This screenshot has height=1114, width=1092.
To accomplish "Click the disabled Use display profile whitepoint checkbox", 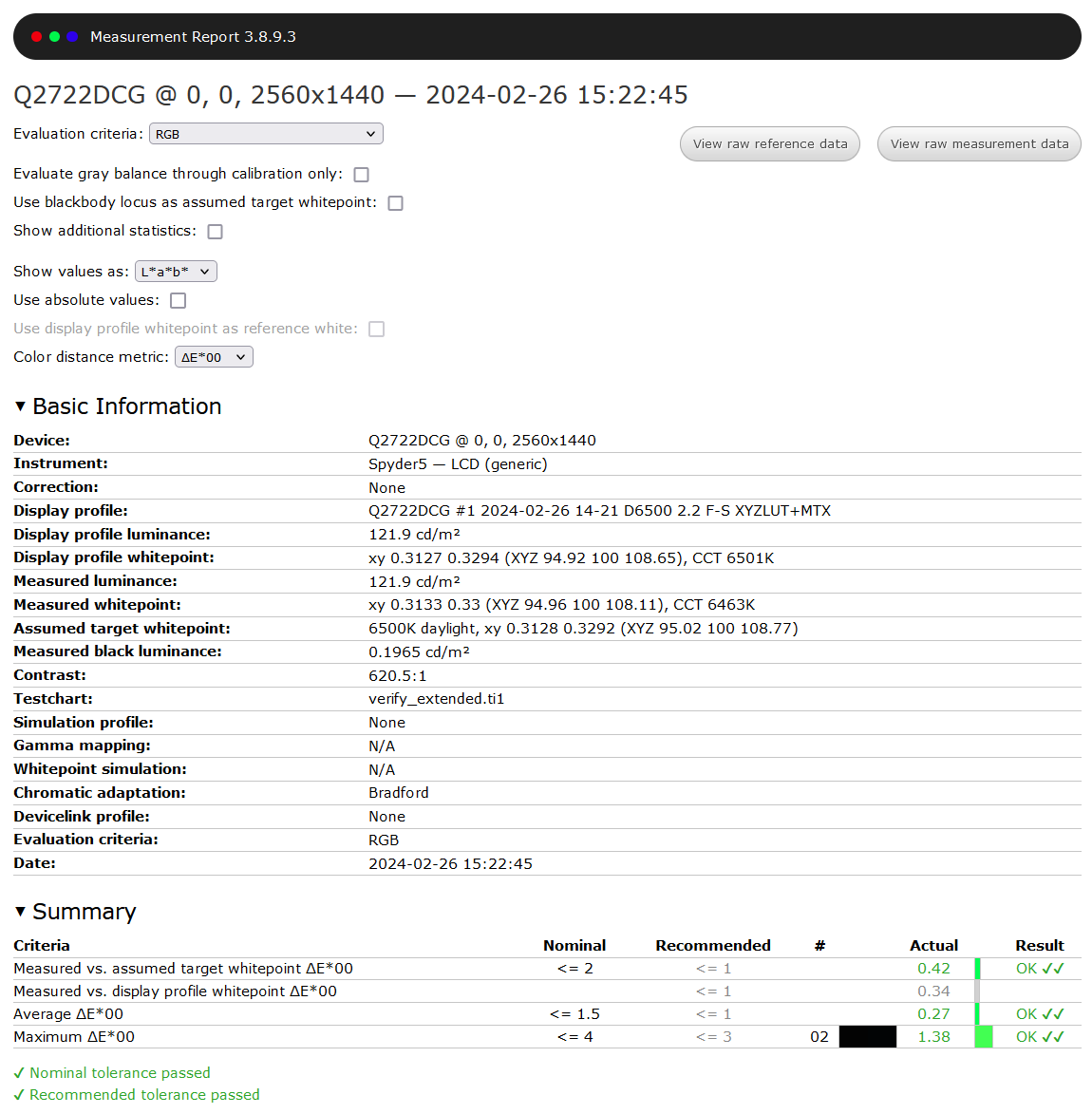I will point(377,329).
